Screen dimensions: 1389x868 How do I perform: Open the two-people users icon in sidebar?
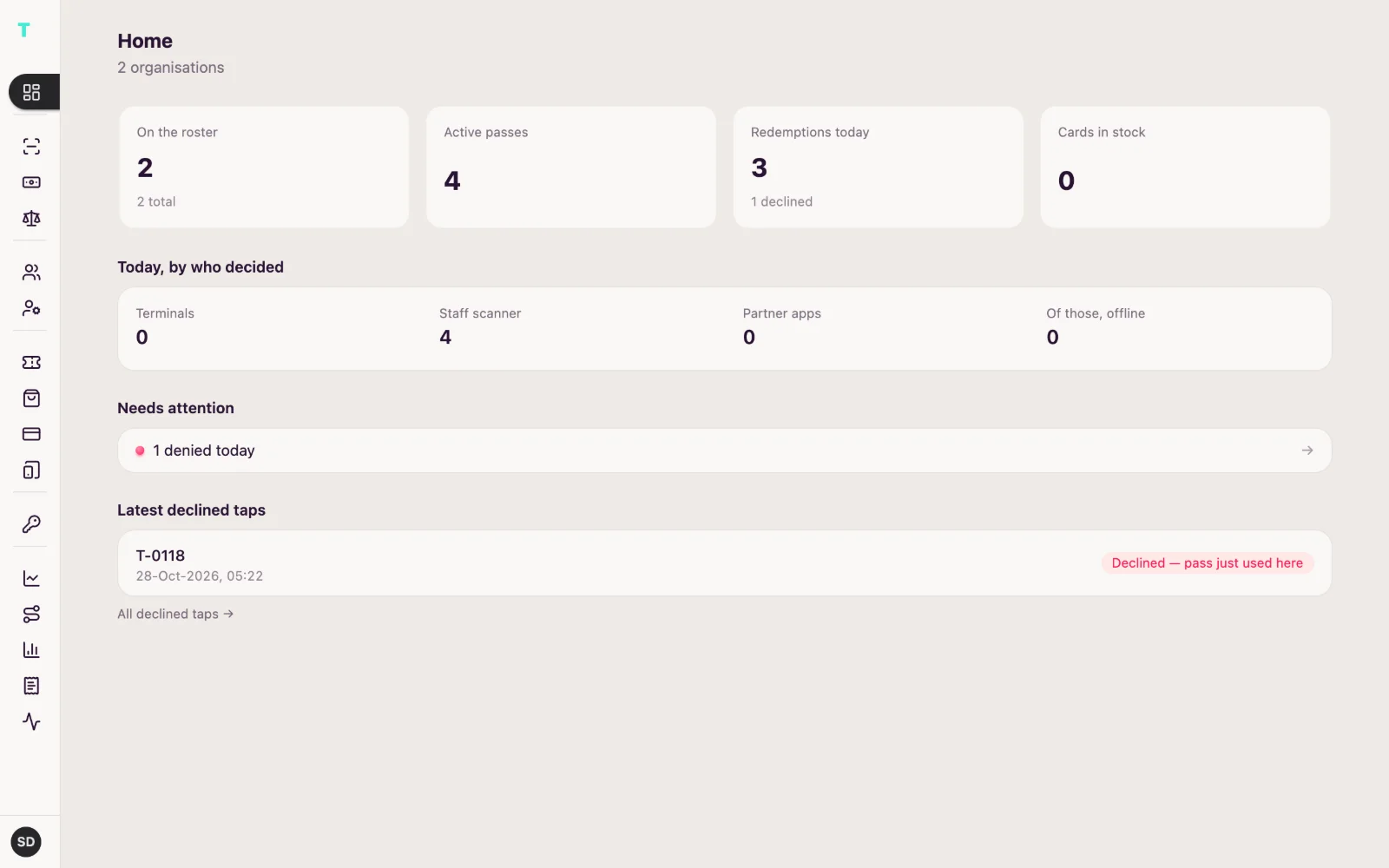click(31, 273)
